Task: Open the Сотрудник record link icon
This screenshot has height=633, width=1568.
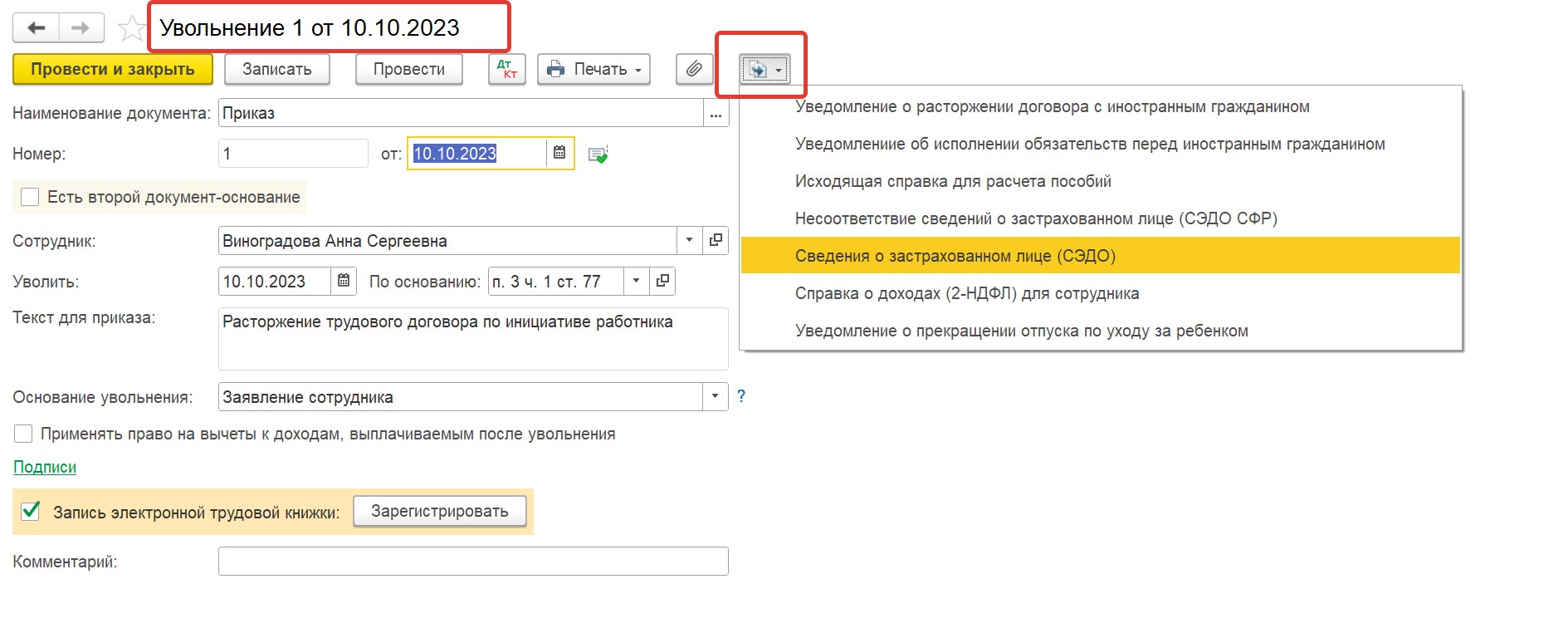Action: 716,241
